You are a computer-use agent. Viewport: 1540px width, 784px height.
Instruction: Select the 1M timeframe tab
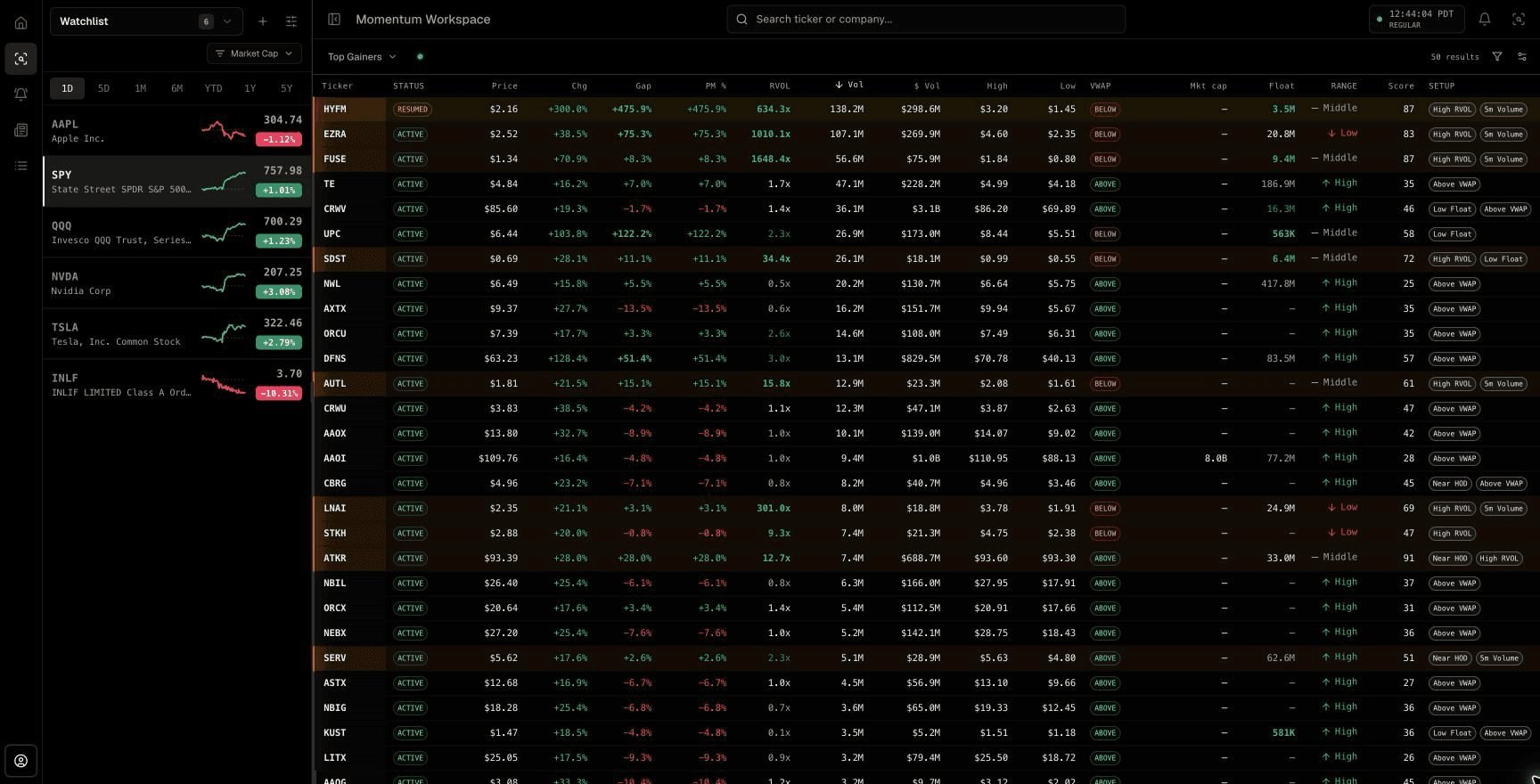point(140,88)
